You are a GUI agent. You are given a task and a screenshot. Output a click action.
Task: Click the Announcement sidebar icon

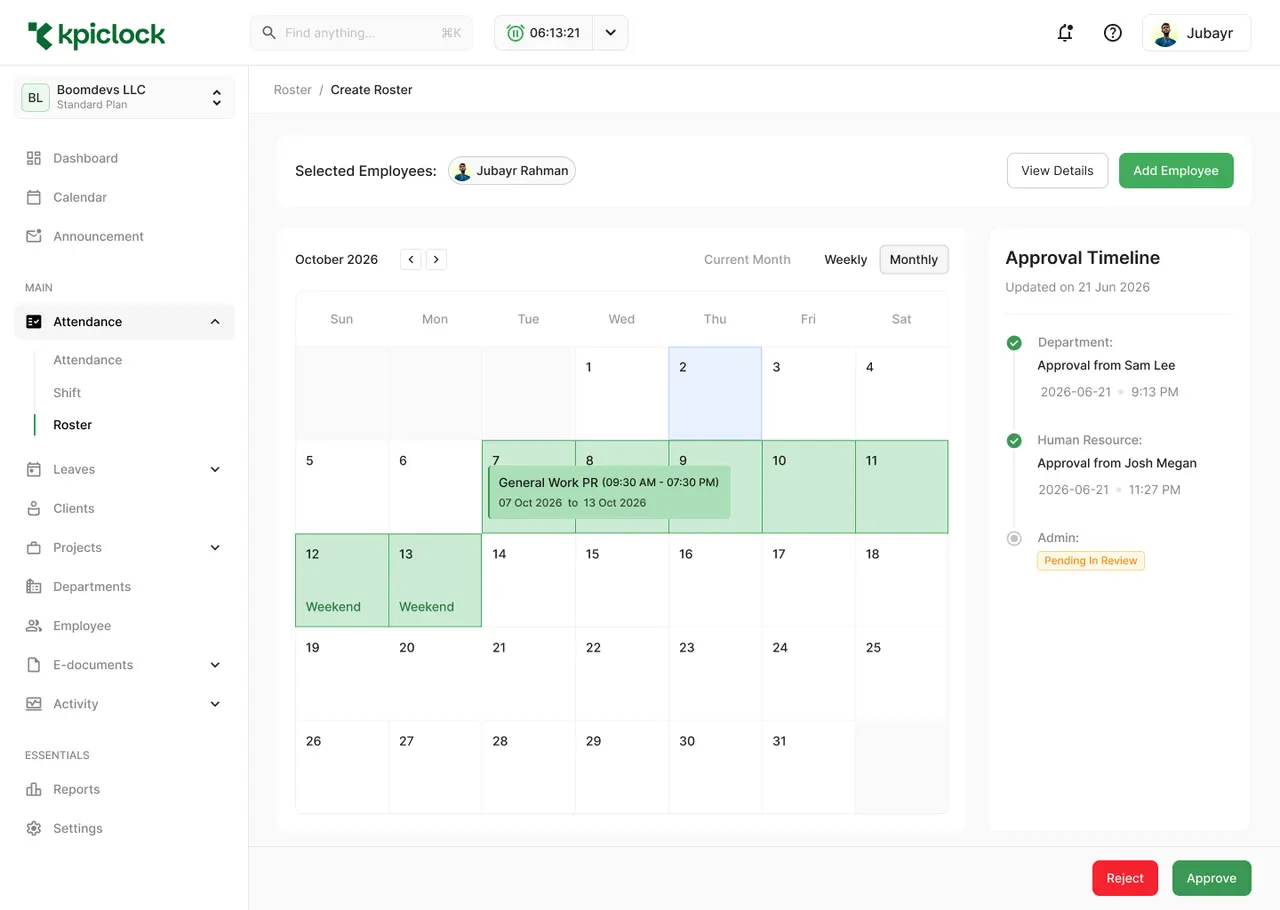coord(34,236)
